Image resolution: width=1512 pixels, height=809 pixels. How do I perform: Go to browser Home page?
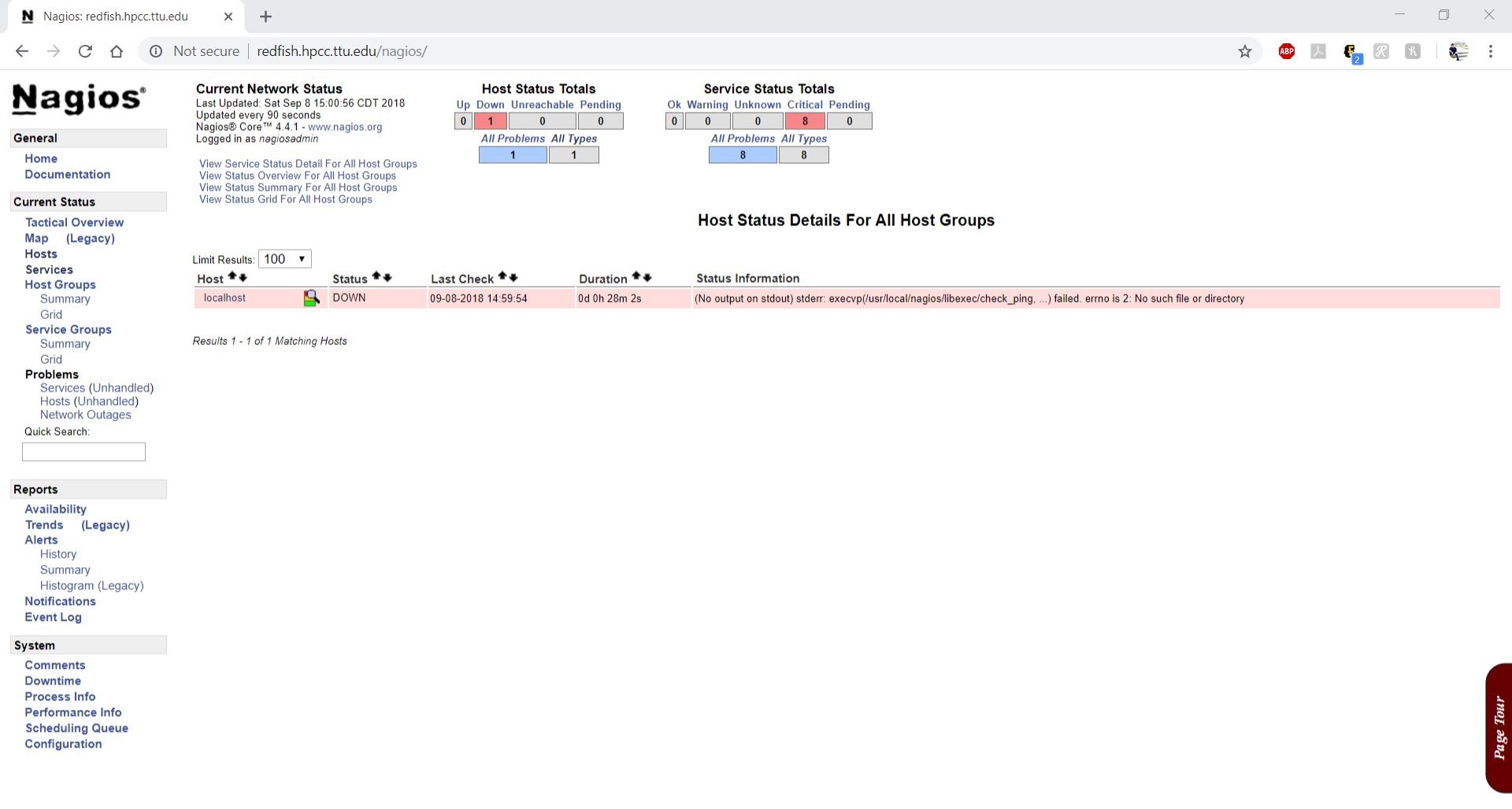(x=117, y=51)
